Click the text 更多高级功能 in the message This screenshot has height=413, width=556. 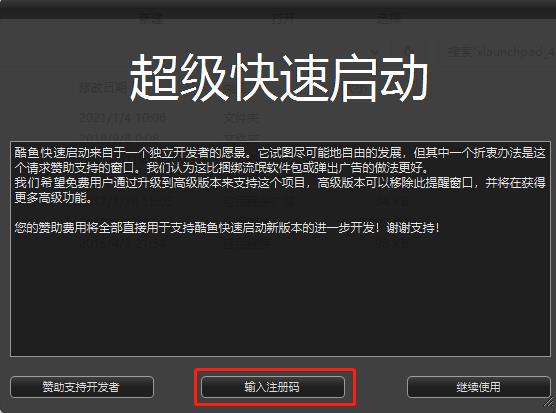[x=50, y=198]
